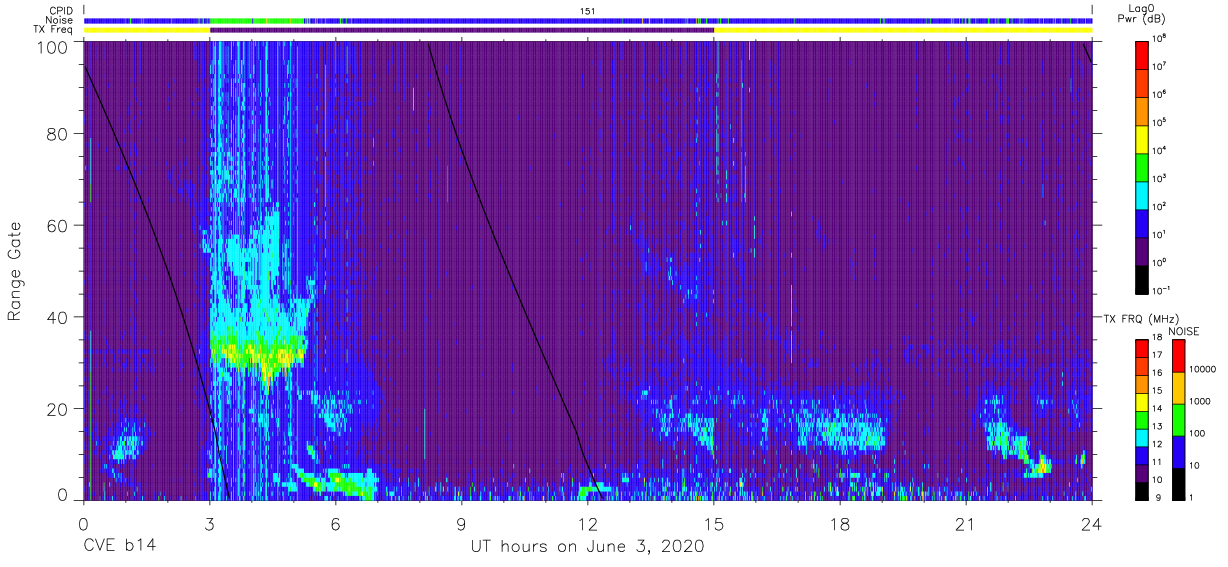Pick the red top segment of power colorbar
This screenshot has height=567, width=1228.
pos(1143,54)
